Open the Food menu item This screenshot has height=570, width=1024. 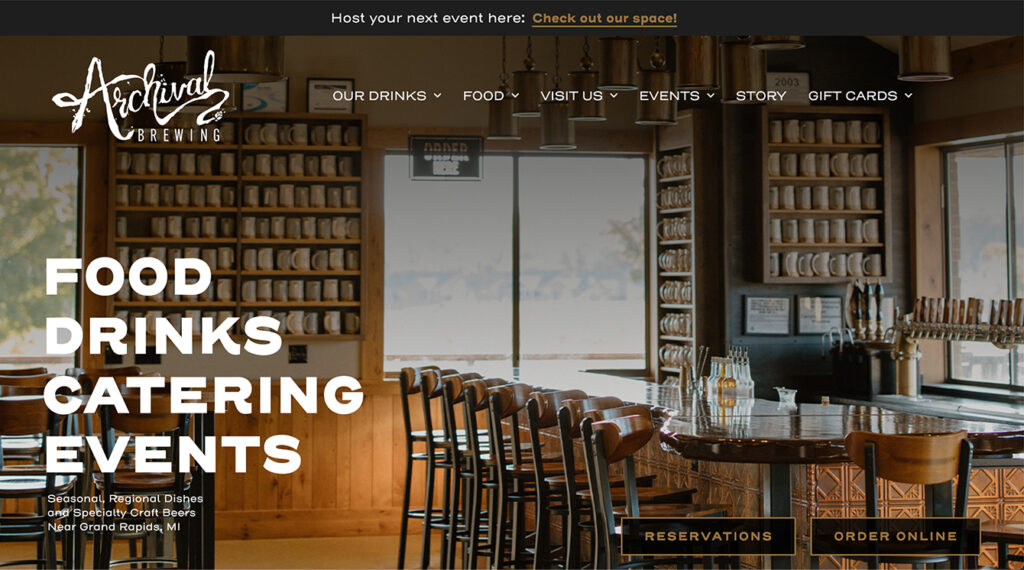(483, 96)
